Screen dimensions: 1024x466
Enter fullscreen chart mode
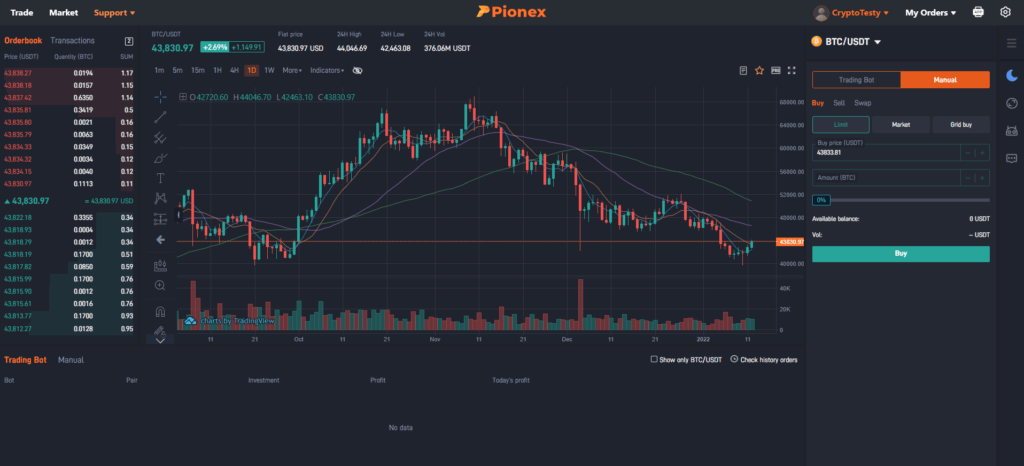[792, 70]
